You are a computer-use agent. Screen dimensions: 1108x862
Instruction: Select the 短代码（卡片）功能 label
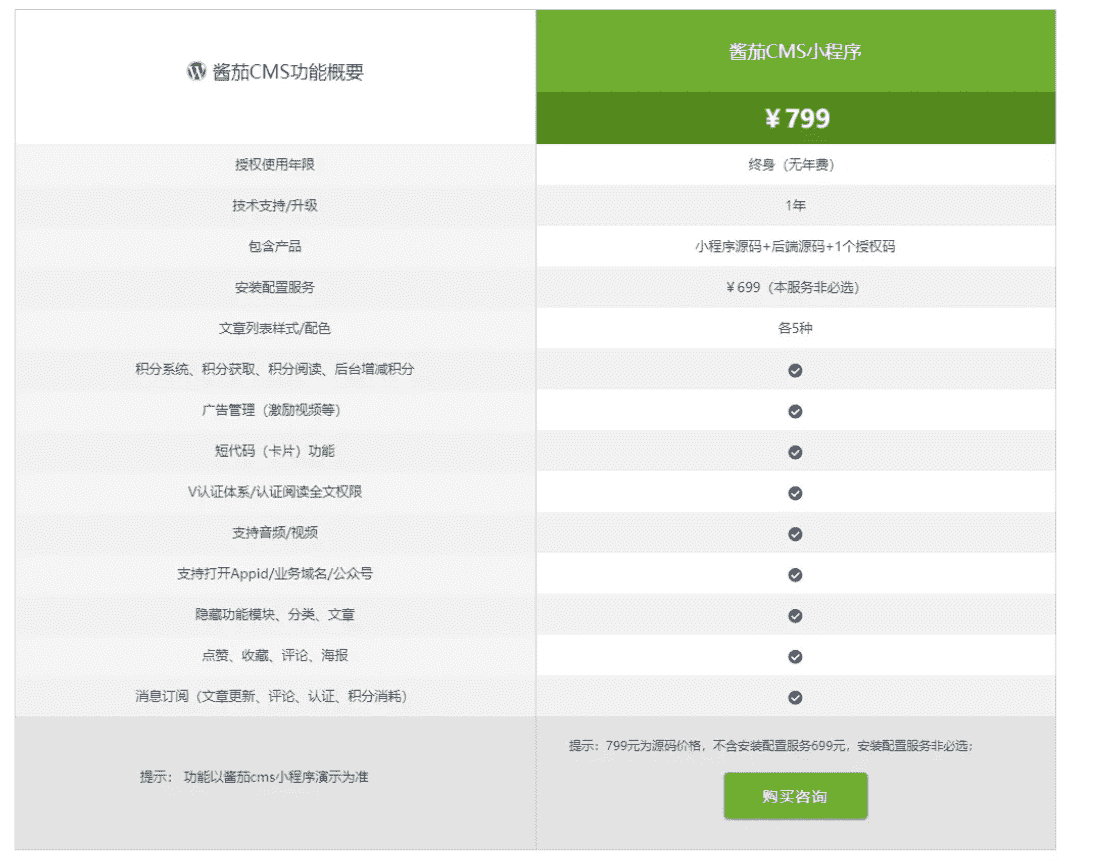pyautogui.click(x=275, y=451)
